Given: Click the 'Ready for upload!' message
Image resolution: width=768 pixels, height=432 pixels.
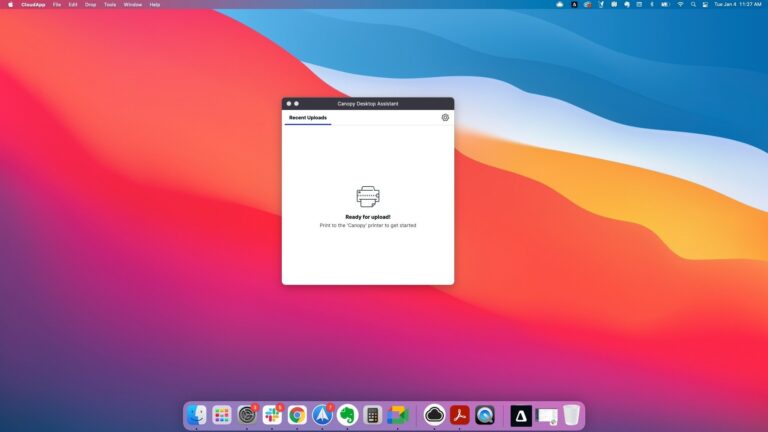Looking at the screenshot, I should 368,217.
